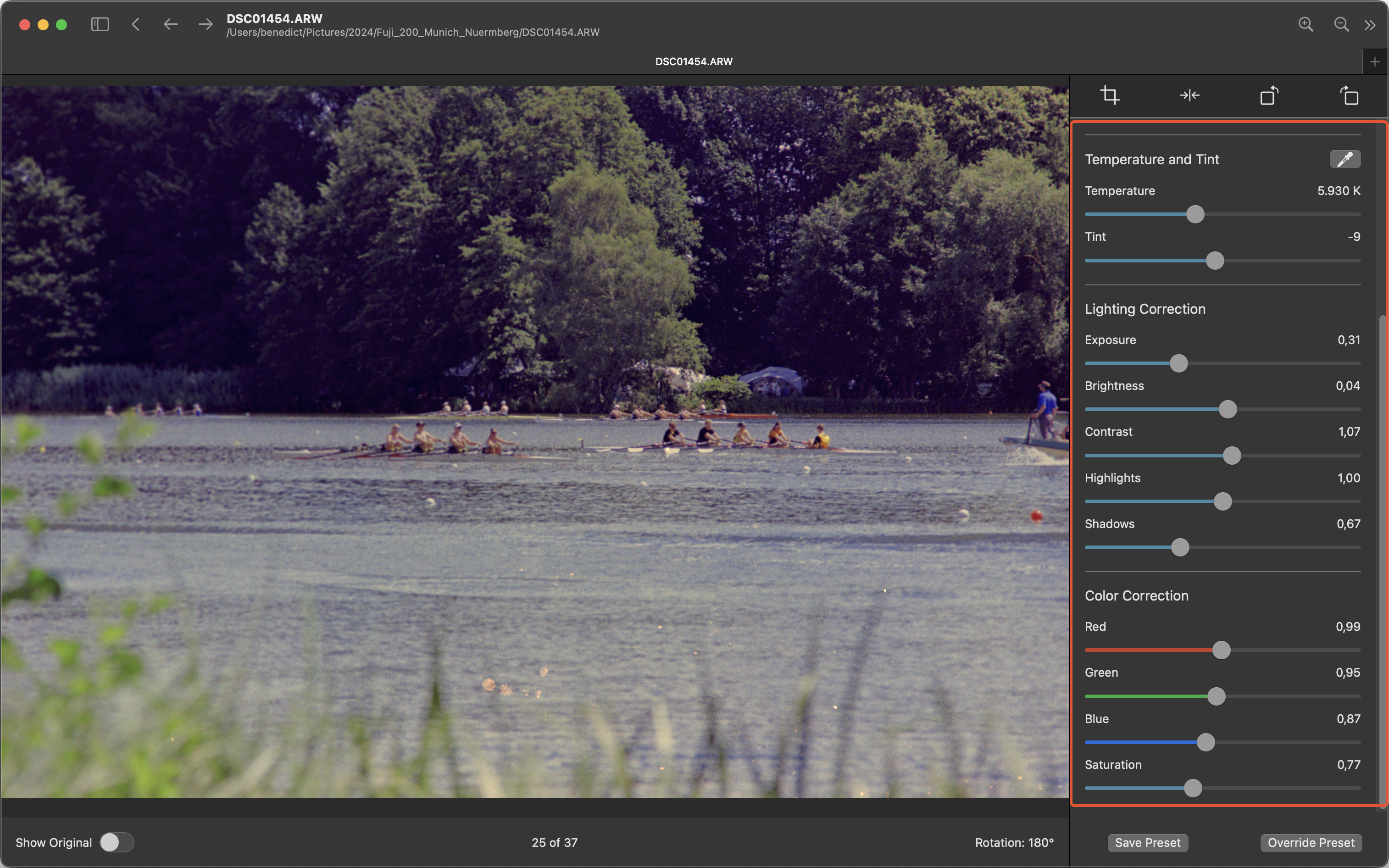This screenshot has height=868, width=1389.
Task: Save current settings as preset
Action: pyautogui.click(x=1147, y=843)
